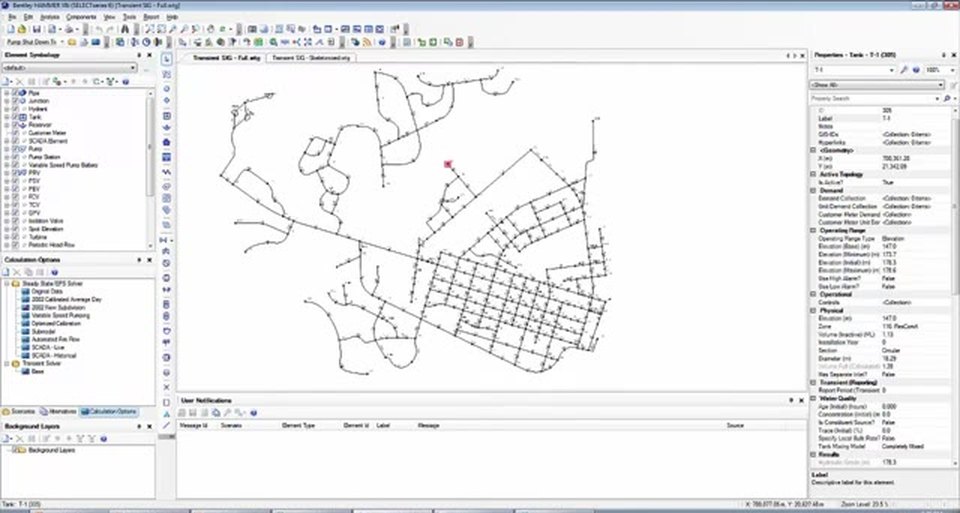Click the Zoom Extents icon in toolbar

(150, 29)
